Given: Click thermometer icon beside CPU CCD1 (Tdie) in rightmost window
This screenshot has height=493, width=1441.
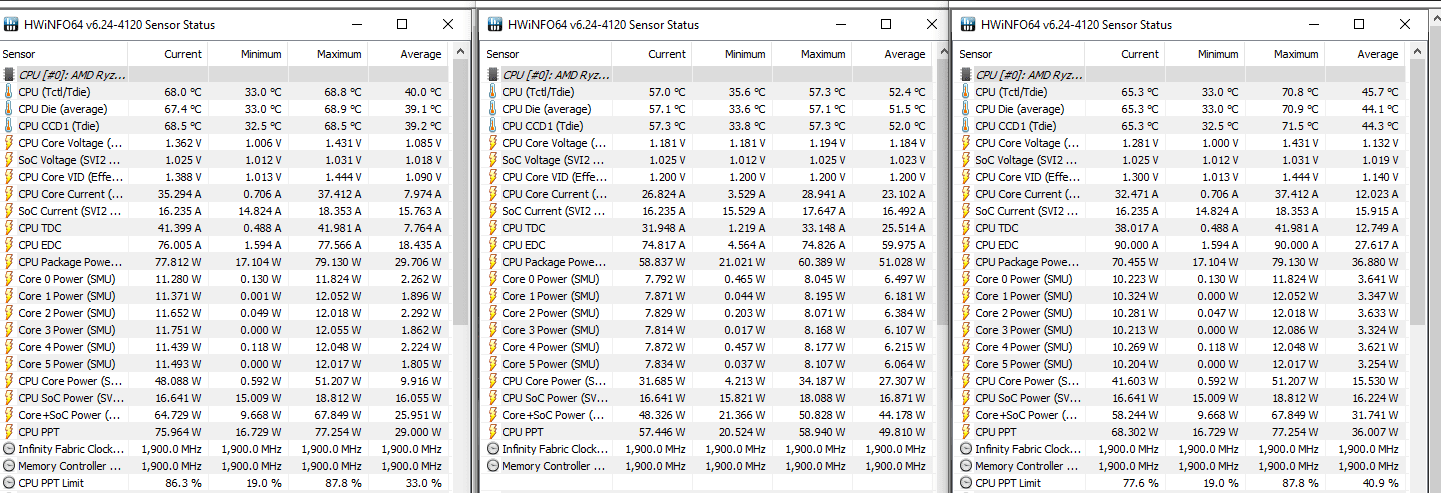Looking at the screenshot, I should (x=966, y=126).
